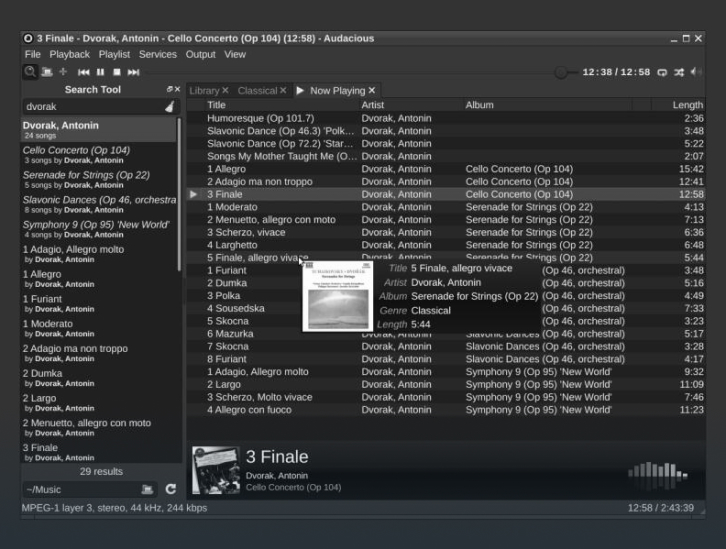Undock the Search Tool panel
Screen dimensions: 726x549
click(169, 89)
